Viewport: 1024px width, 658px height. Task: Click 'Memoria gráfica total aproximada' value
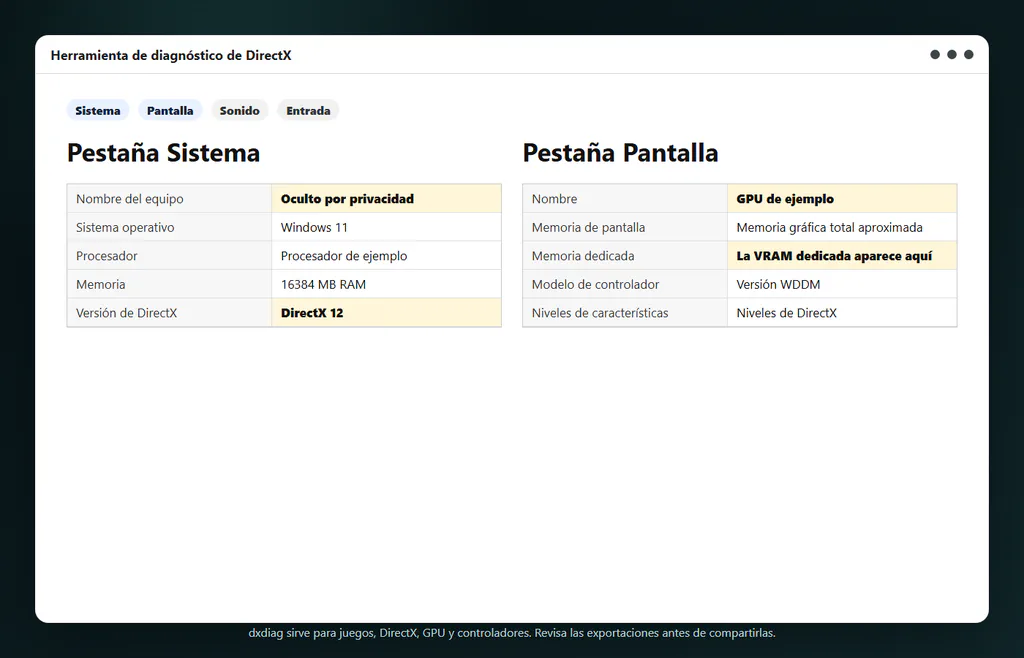(x=842, y=227)
